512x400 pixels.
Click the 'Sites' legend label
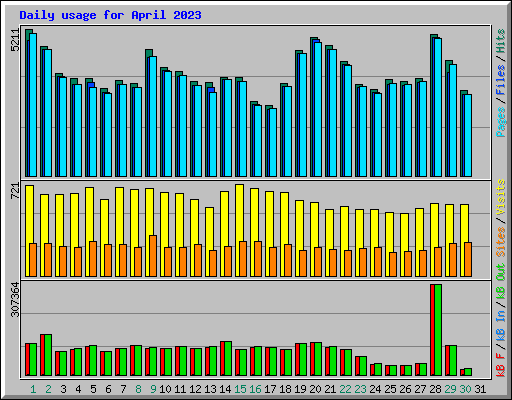(x=501, y=242)
